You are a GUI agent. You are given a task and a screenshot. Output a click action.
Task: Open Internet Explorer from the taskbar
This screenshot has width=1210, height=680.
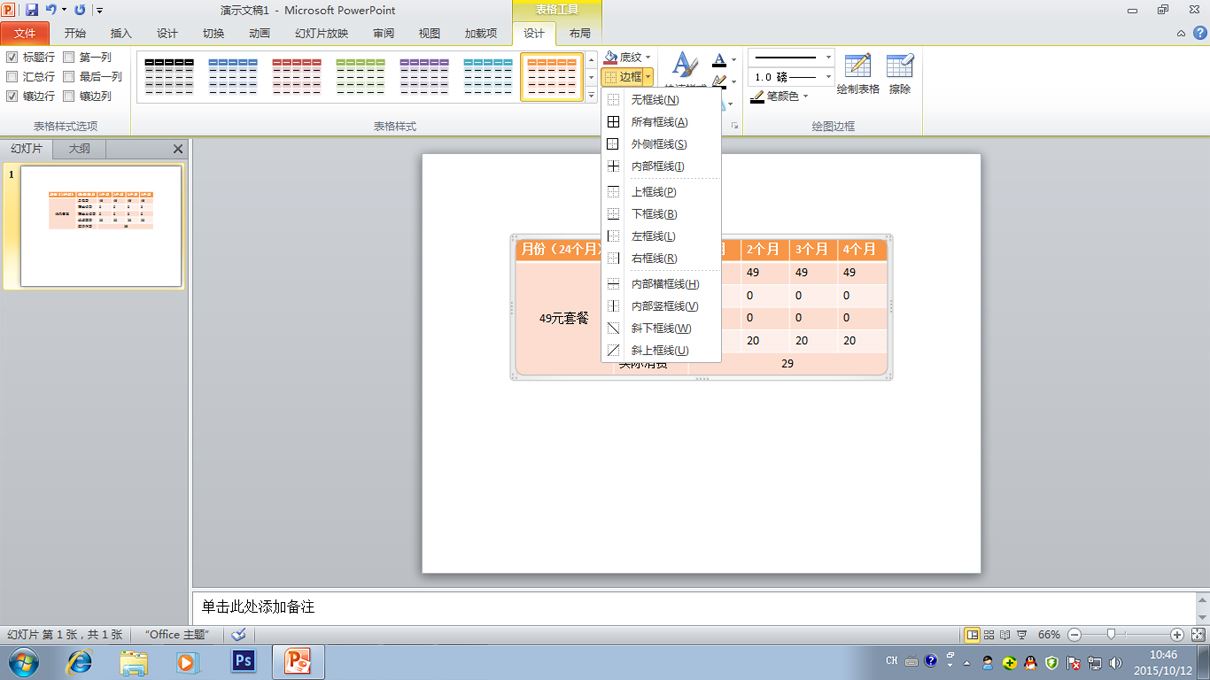click(x=79, y=662)
